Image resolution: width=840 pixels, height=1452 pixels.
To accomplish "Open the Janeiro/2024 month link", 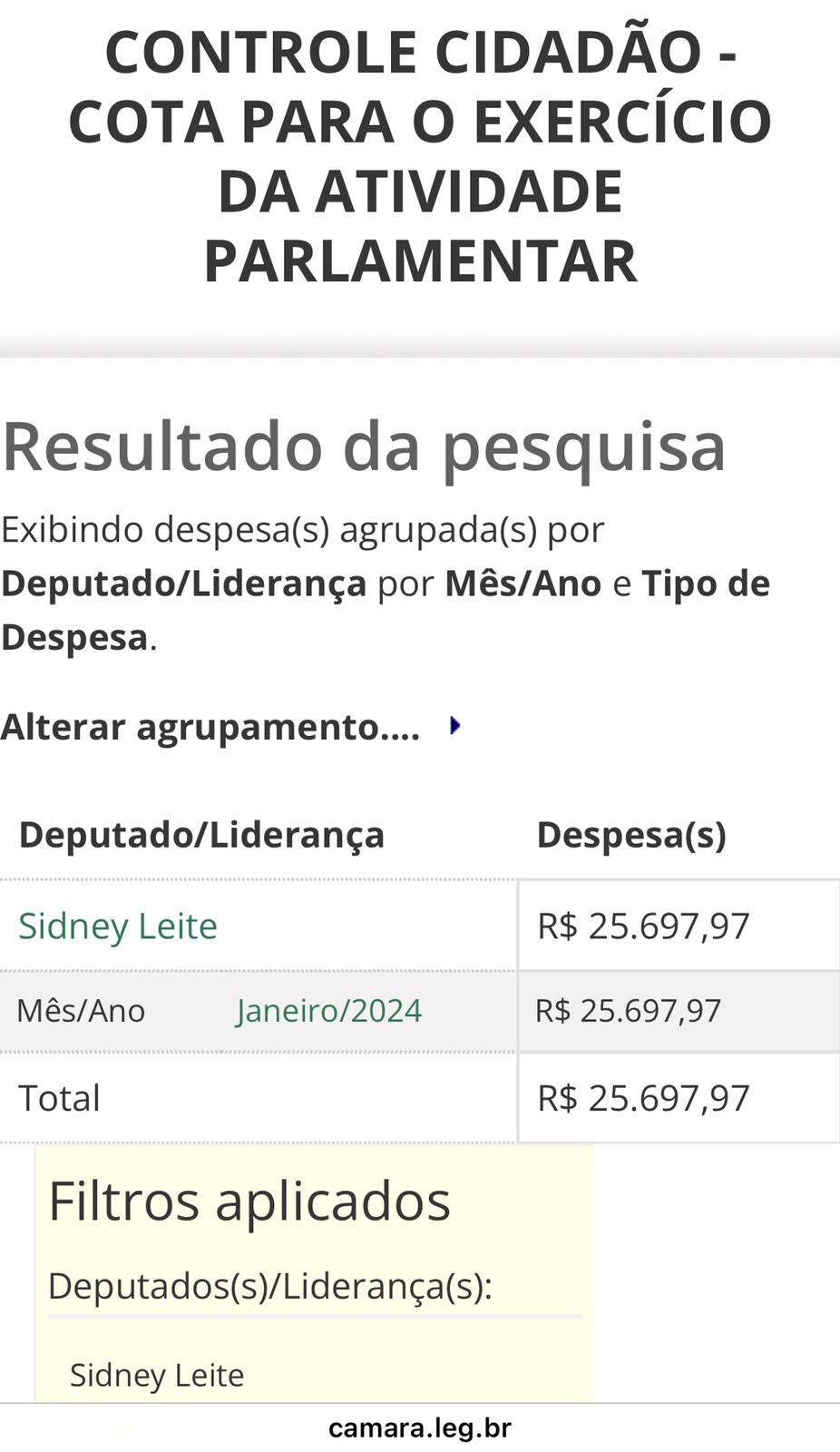I will pos(328,1010).
